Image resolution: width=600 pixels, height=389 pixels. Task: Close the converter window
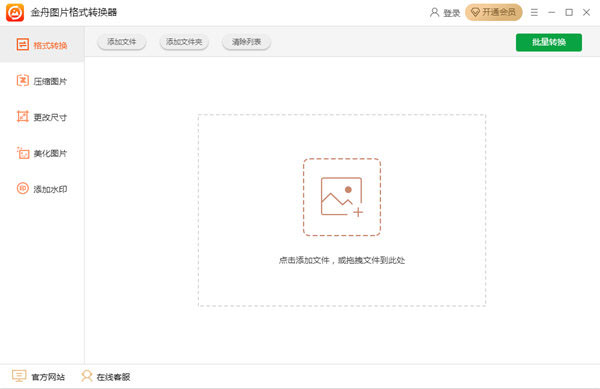(x=586, y=13)
